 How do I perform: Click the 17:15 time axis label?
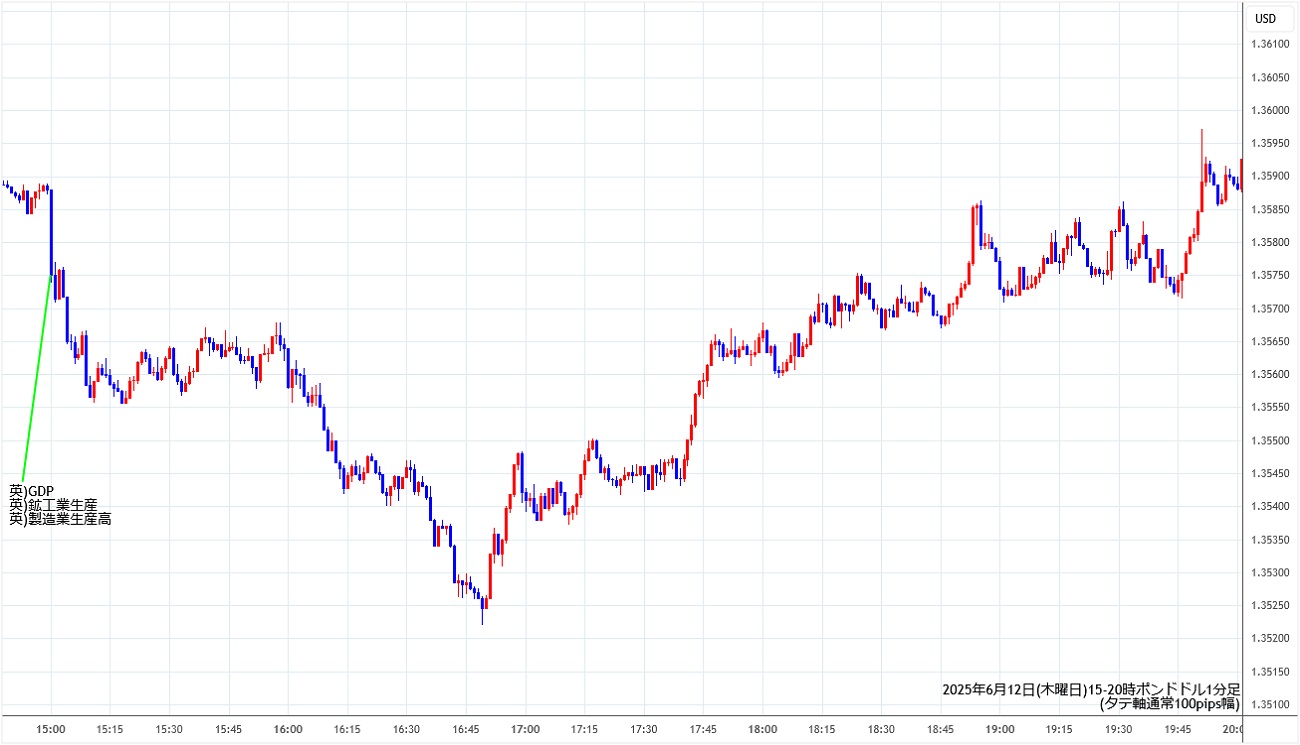[585, 730]
